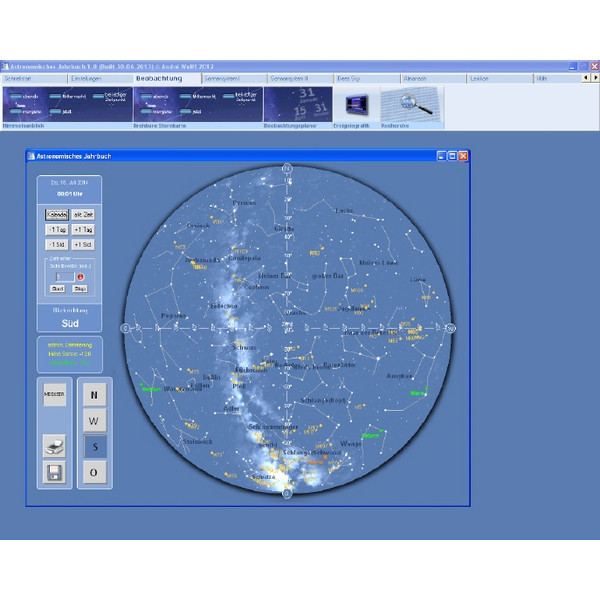600x600 pixels.
Task: Click the Adler constellation label
Action: point(232,408)
